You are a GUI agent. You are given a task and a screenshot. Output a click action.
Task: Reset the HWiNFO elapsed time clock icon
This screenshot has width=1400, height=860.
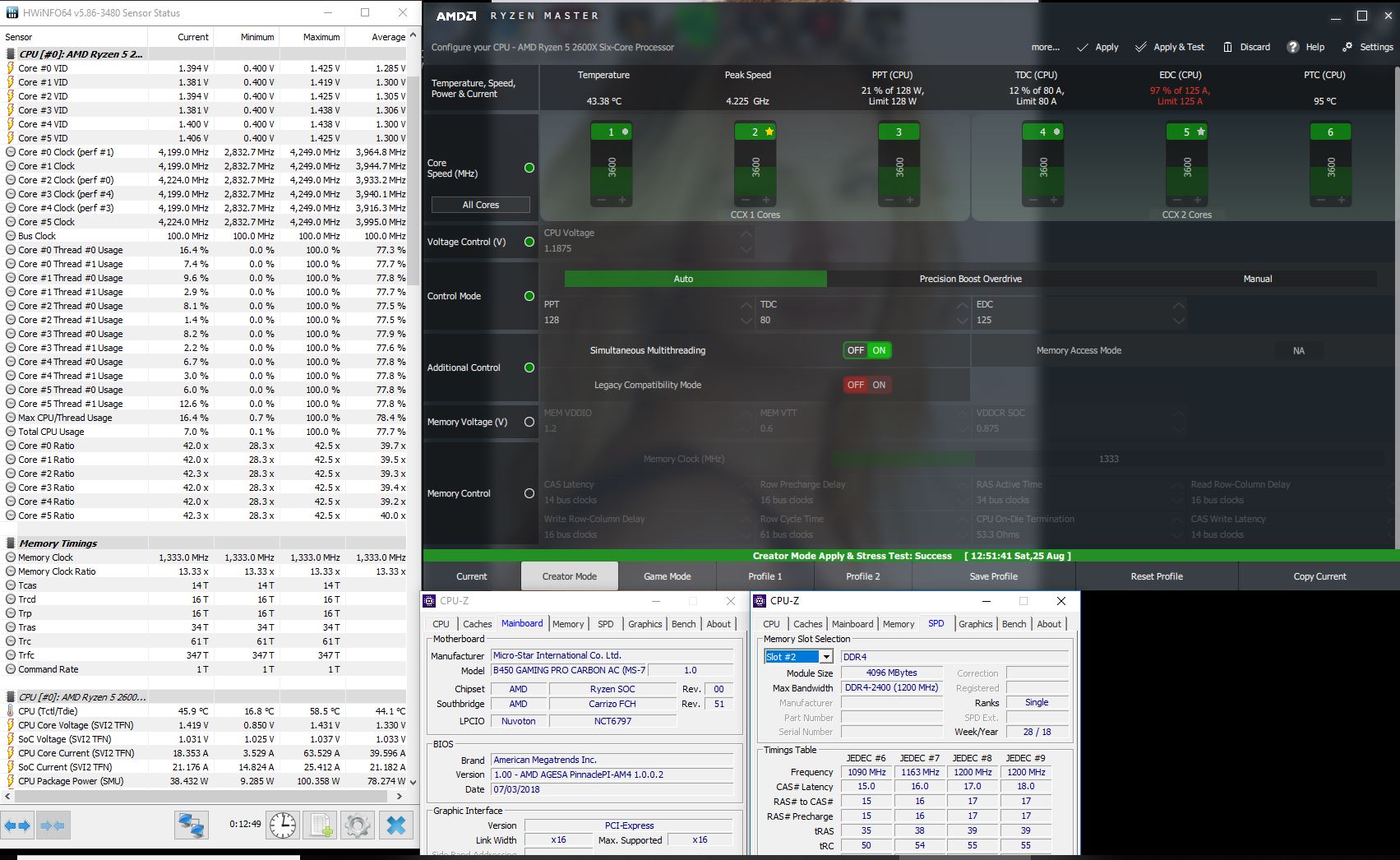pyautogui.click(x=283, y=825)
